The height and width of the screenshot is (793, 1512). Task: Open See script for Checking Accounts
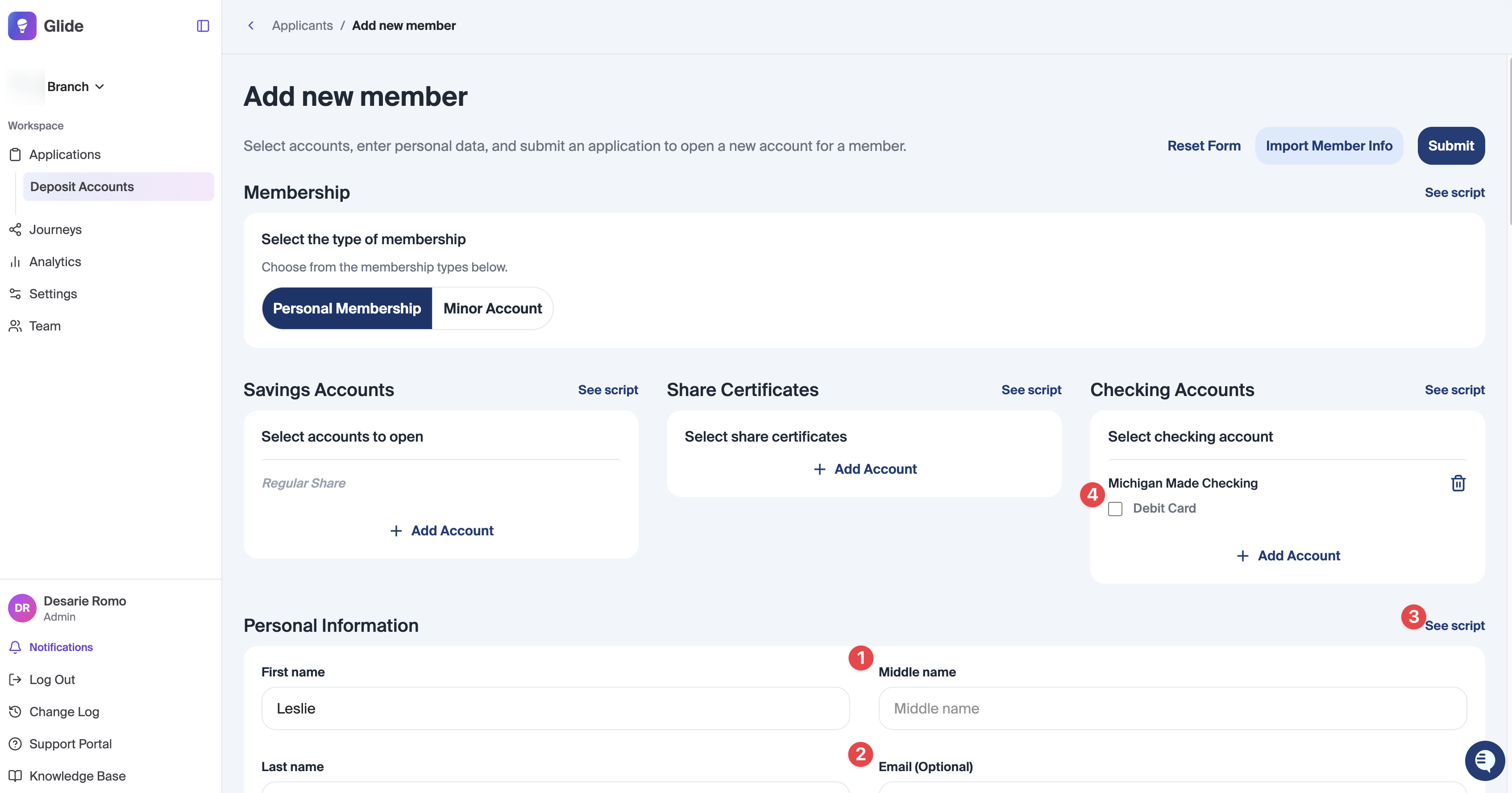coord(1454,390)
